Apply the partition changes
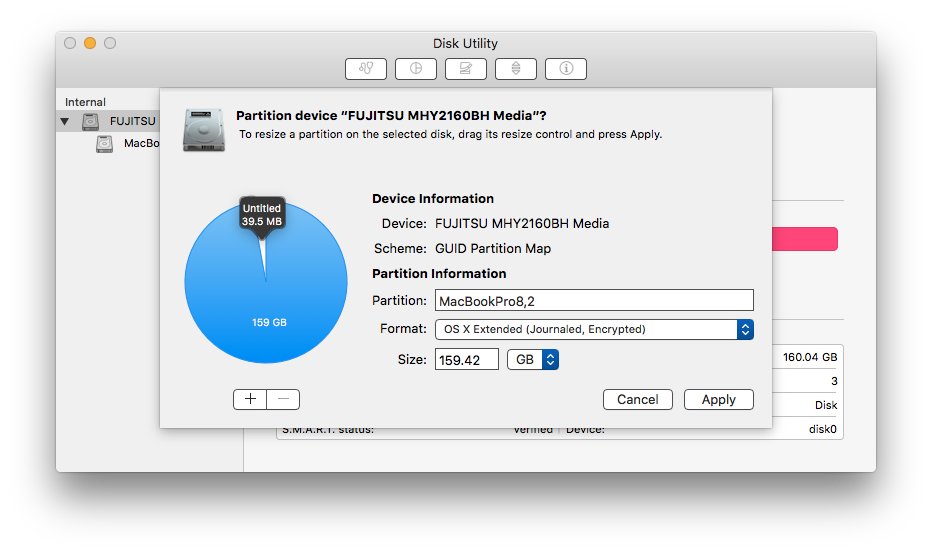Screen dimensions: 932x552 point(719,399)
